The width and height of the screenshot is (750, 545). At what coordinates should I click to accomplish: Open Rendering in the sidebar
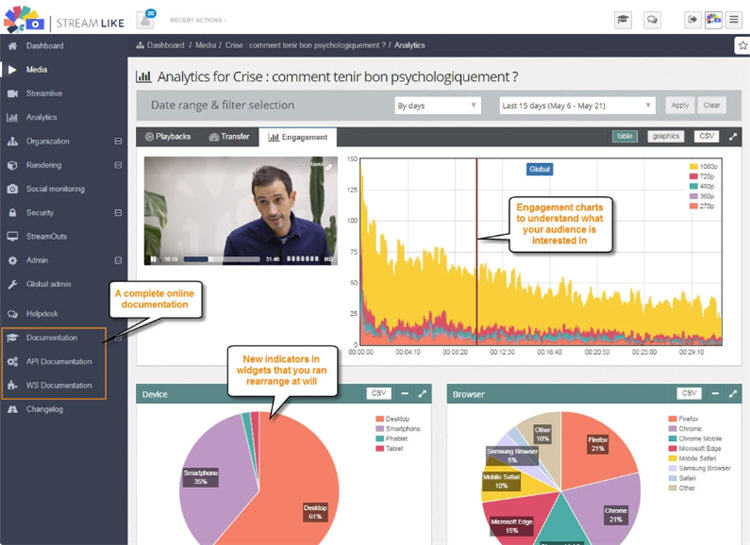(x=44, y=165)
